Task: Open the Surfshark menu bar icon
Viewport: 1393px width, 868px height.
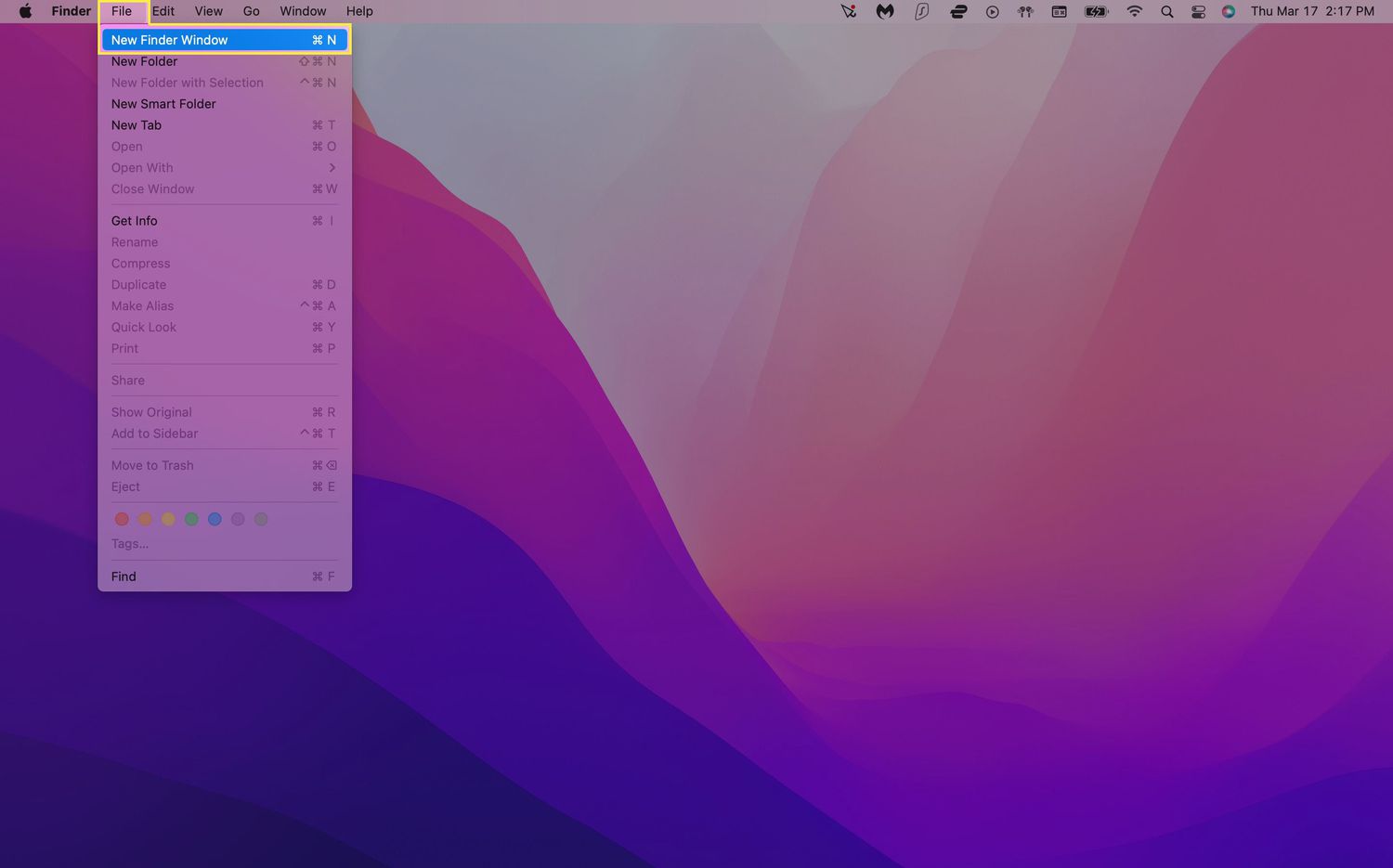Action: pyautogui.click(x=921, y=11)
